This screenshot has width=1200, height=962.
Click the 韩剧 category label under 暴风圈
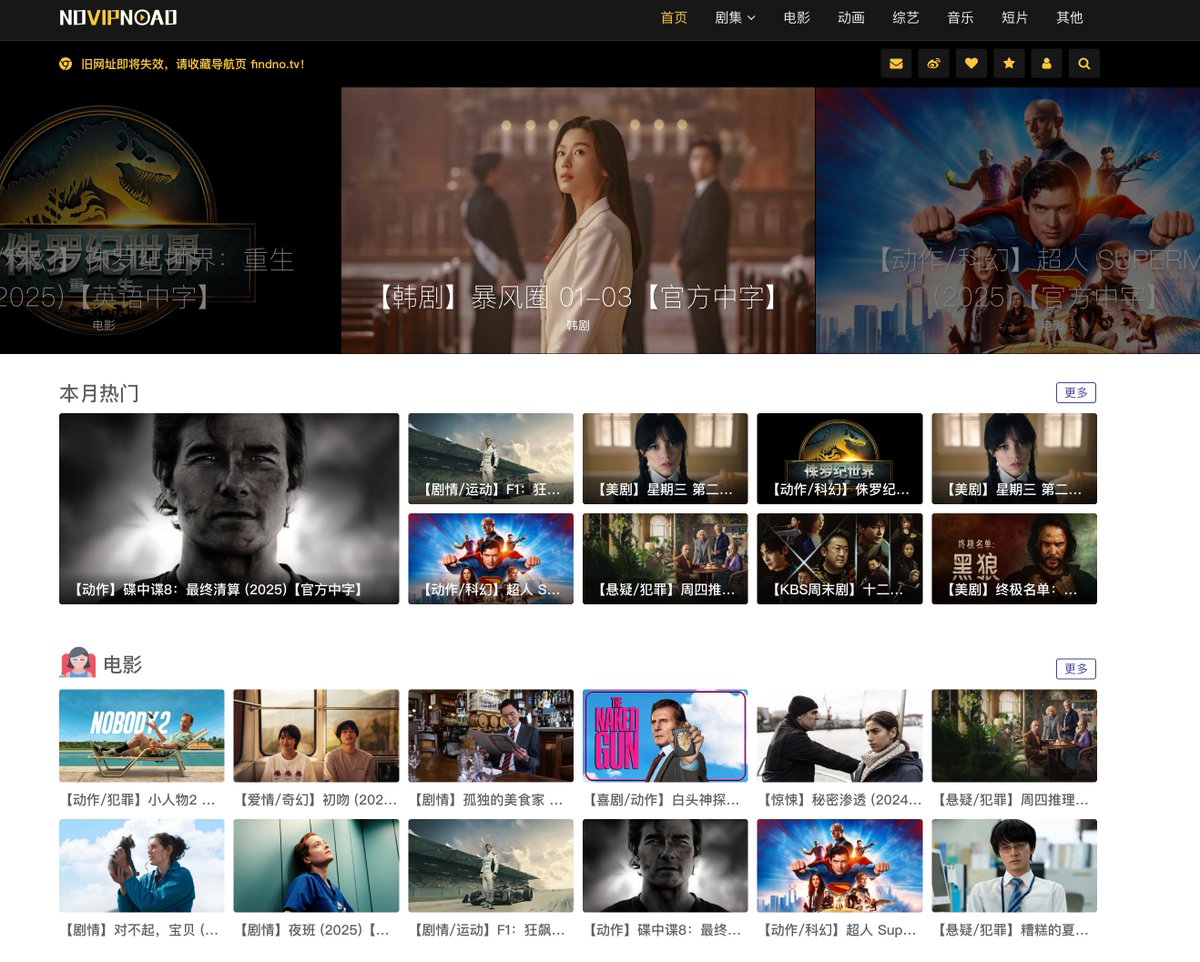click(578, 325)
